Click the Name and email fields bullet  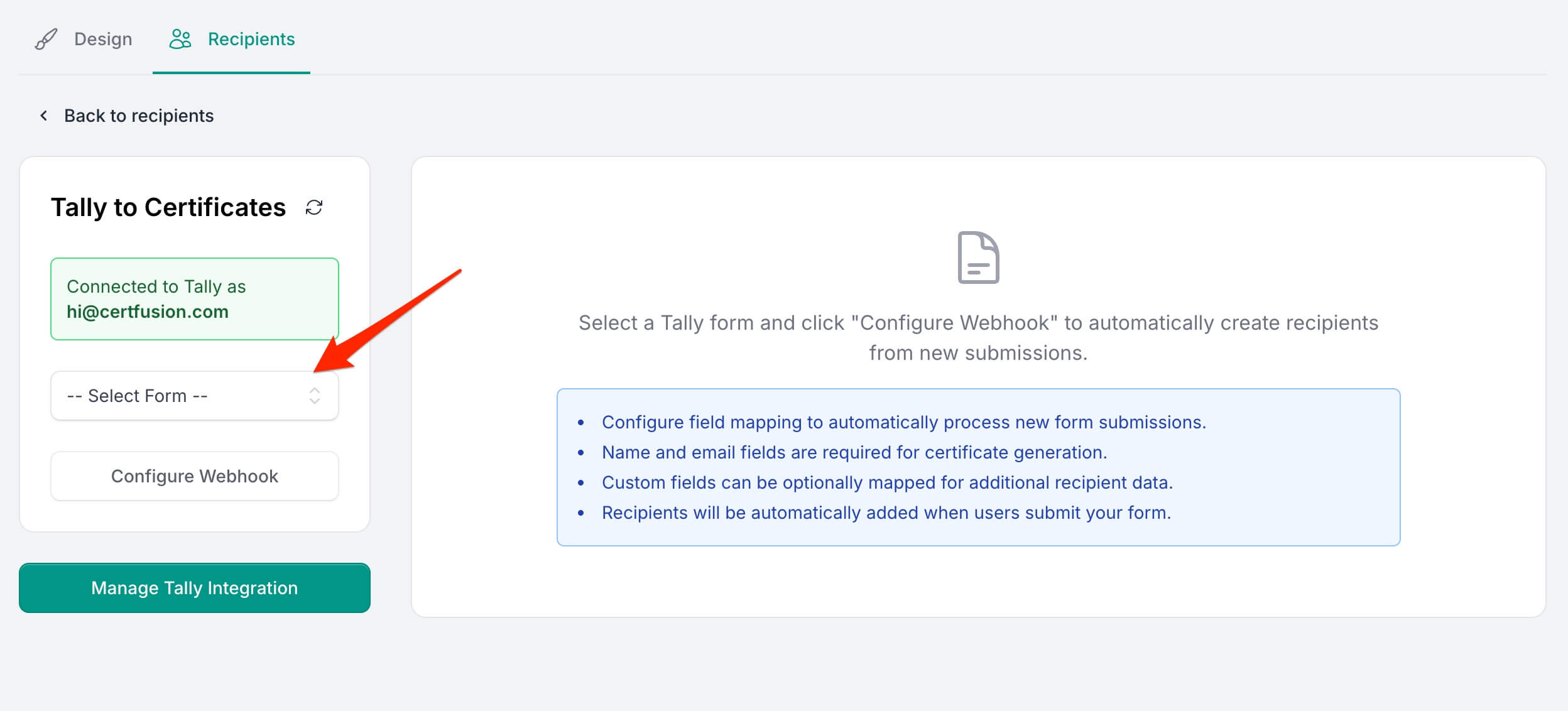click(854, 452)
